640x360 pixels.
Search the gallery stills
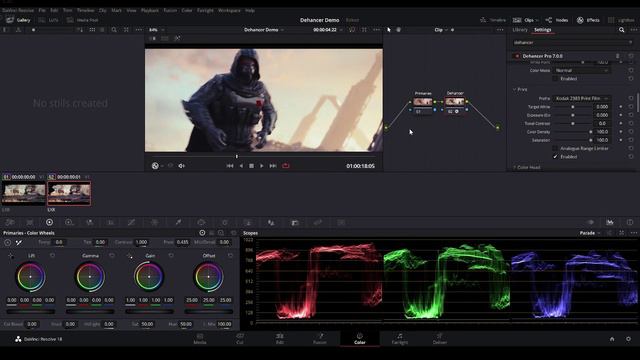tap(114, 30)
